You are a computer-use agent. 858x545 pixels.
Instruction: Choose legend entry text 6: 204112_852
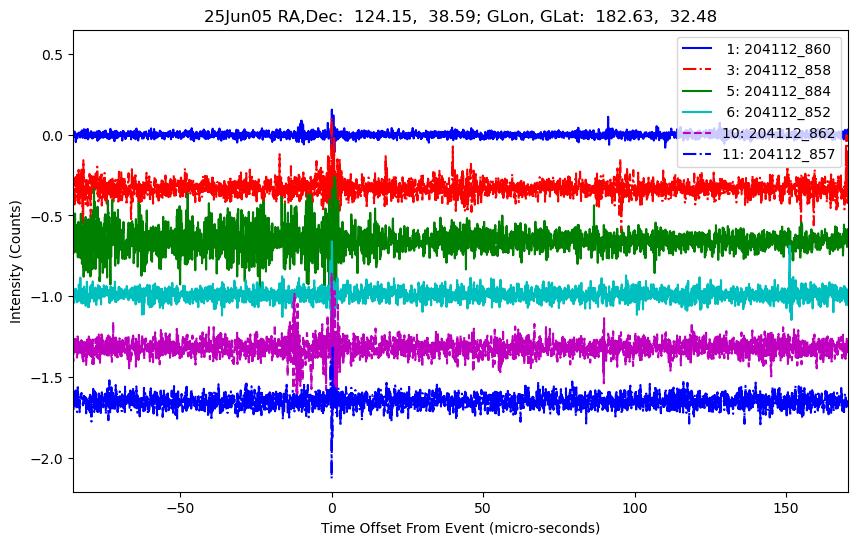(778, 112)
